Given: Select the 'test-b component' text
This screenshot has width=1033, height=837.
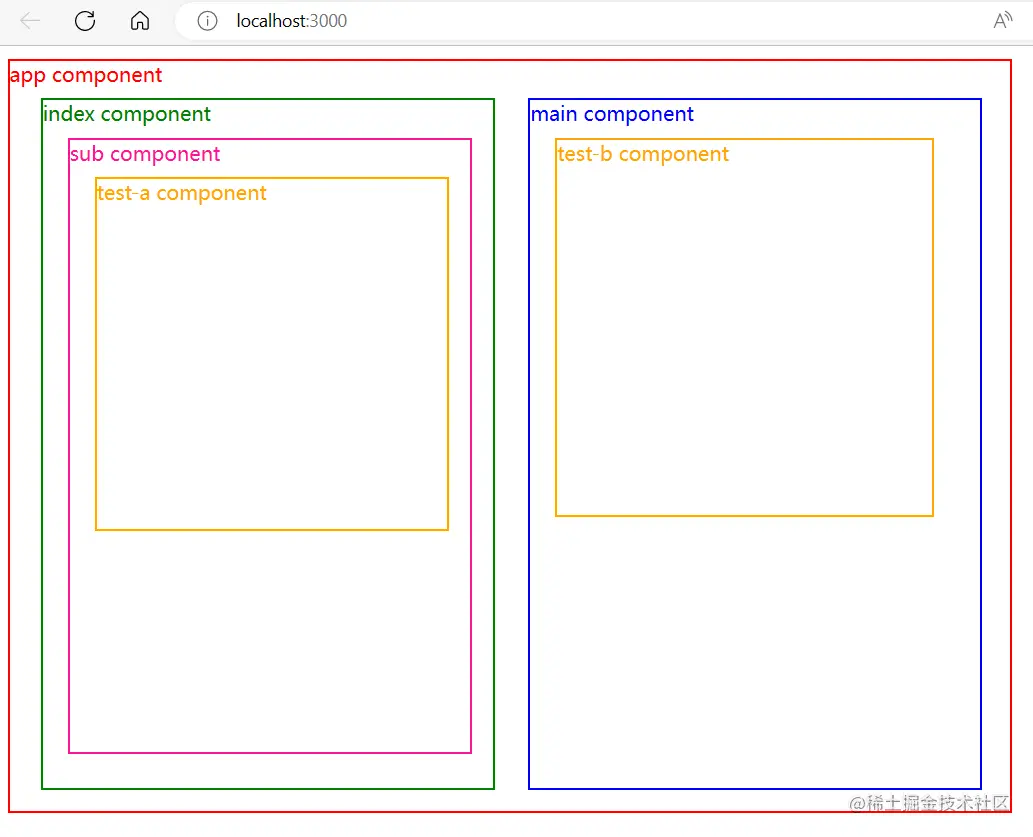Looking at the screenshot, I should (643, 154).
